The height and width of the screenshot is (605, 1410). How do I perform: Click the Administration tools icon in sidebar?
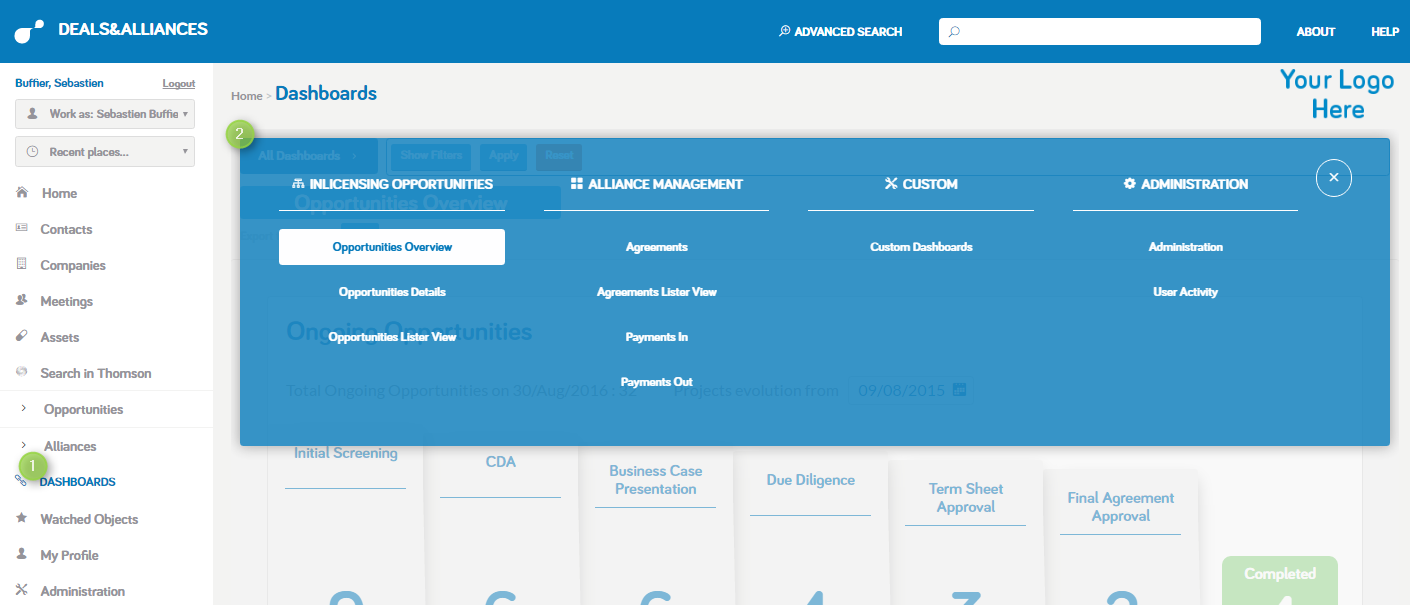point(22,590)
